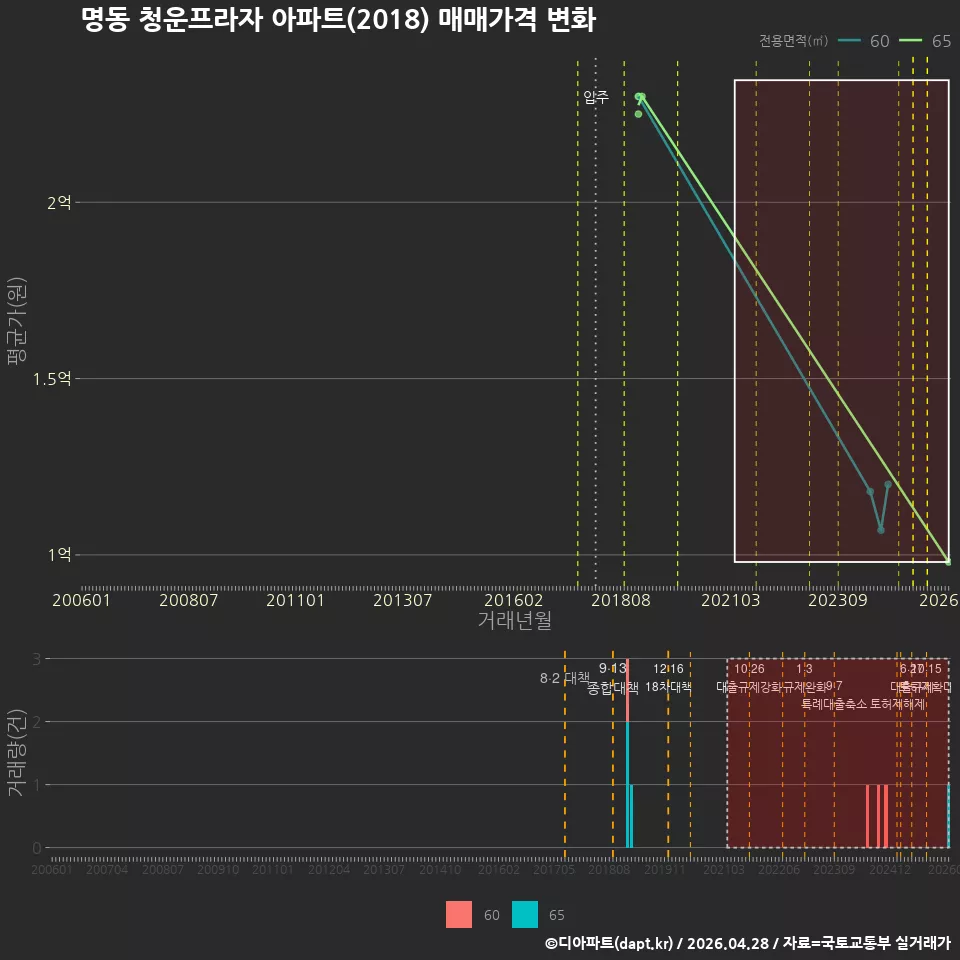Screen dimensions: 960x960
Task: Click the lower green data point below the 2018 peak
Action: 639,114
